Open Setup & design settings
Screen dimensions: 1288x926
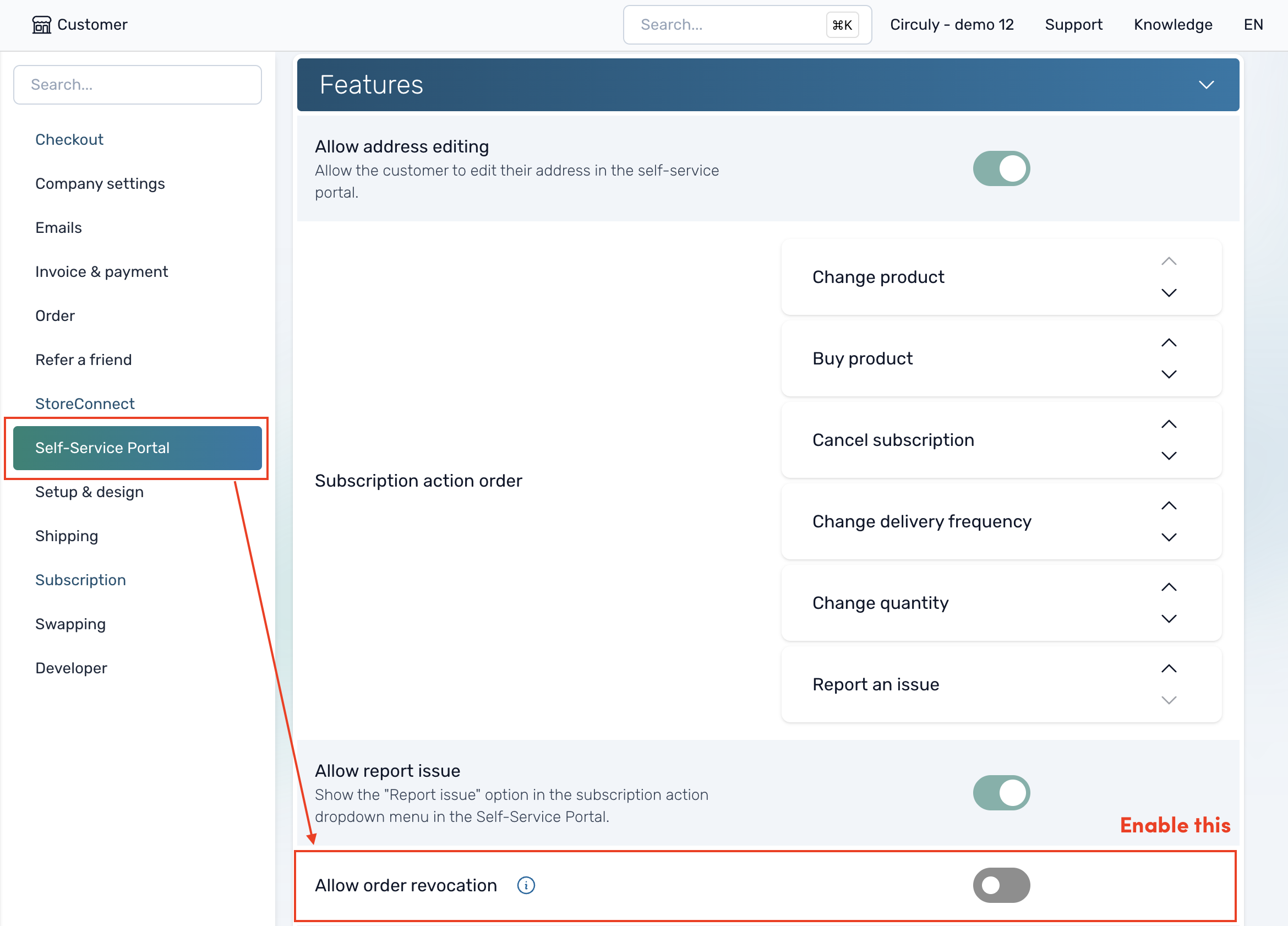click(89, 492)
